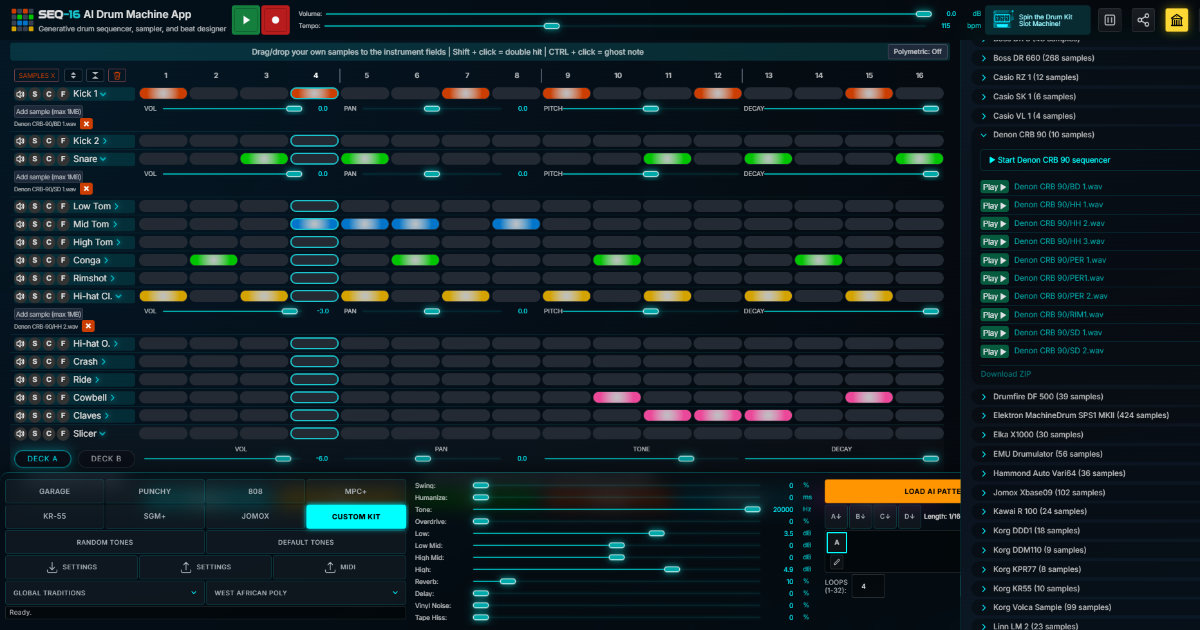Select the Garage kit preset
The image size is (1200, 630).
55,492
